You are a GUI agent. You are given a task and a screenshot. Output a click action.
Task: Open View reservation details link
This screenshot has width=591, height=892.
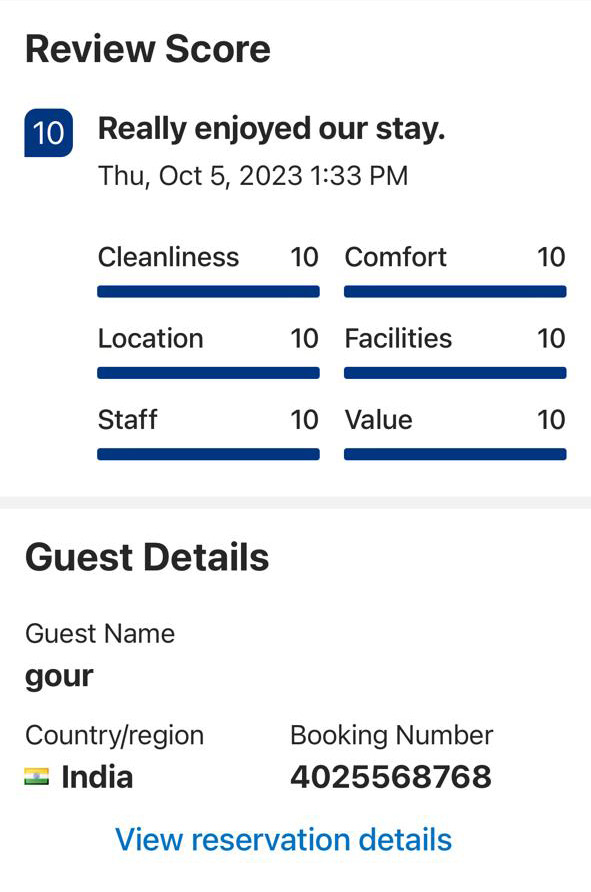coord(283,840)
